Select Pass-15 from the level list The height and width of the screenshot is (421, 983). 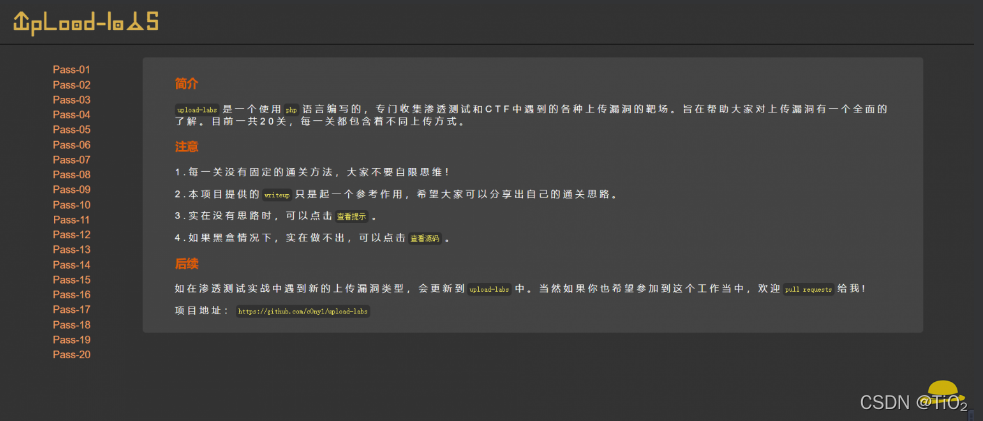71,279
